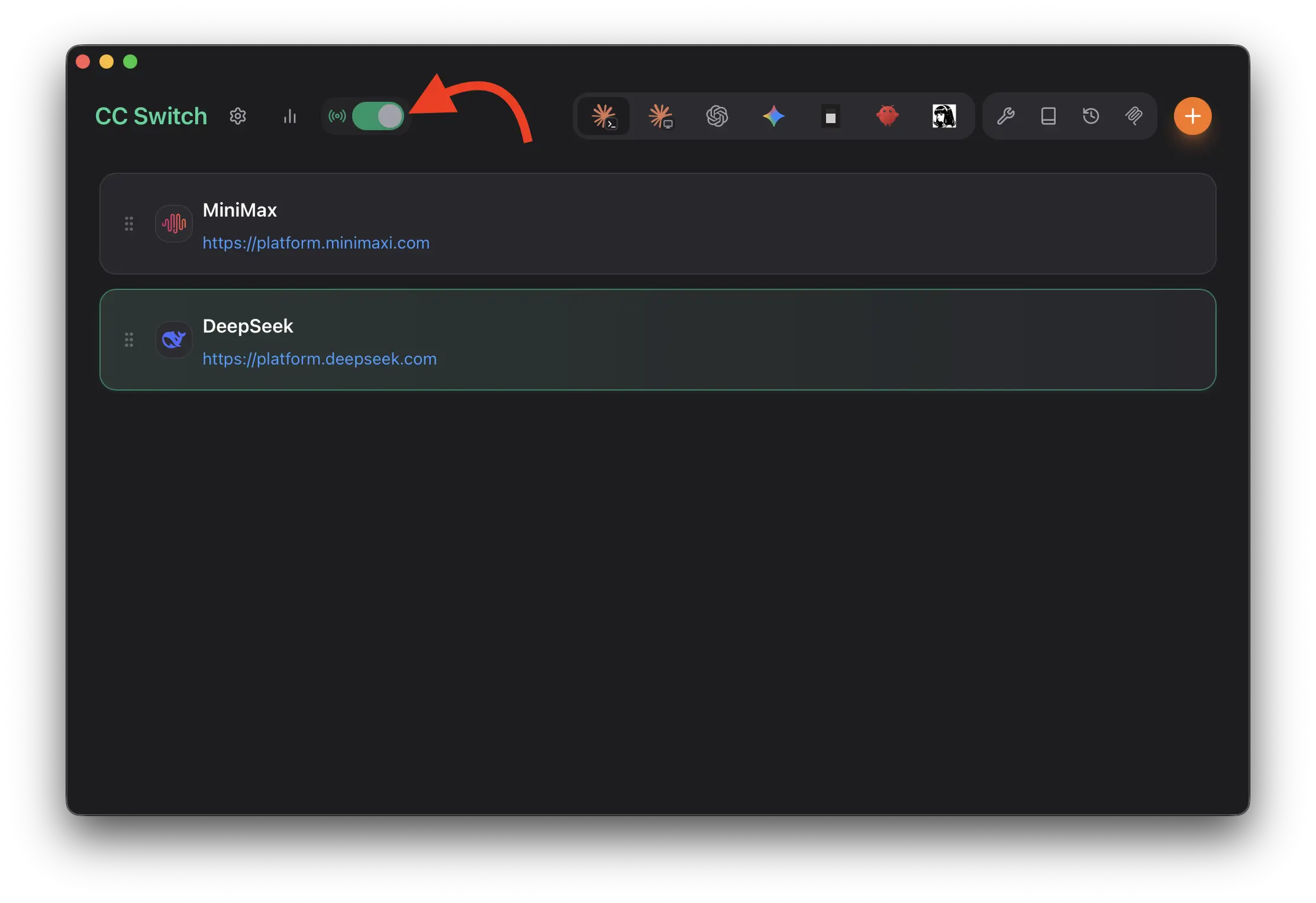Switch to the red robot app tab
Viewport: 1316px width, 903px height.
pos(887,116)
